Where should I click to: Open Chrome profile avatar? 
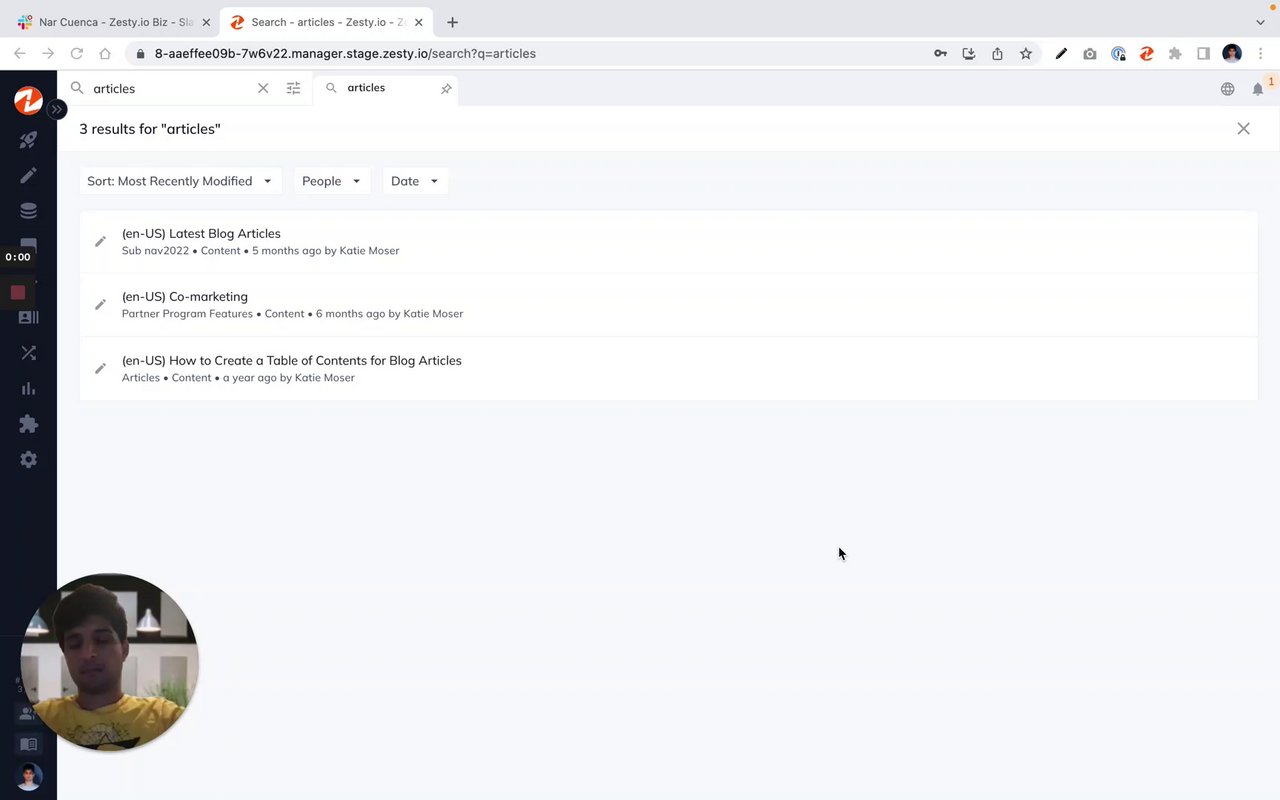1232,54
